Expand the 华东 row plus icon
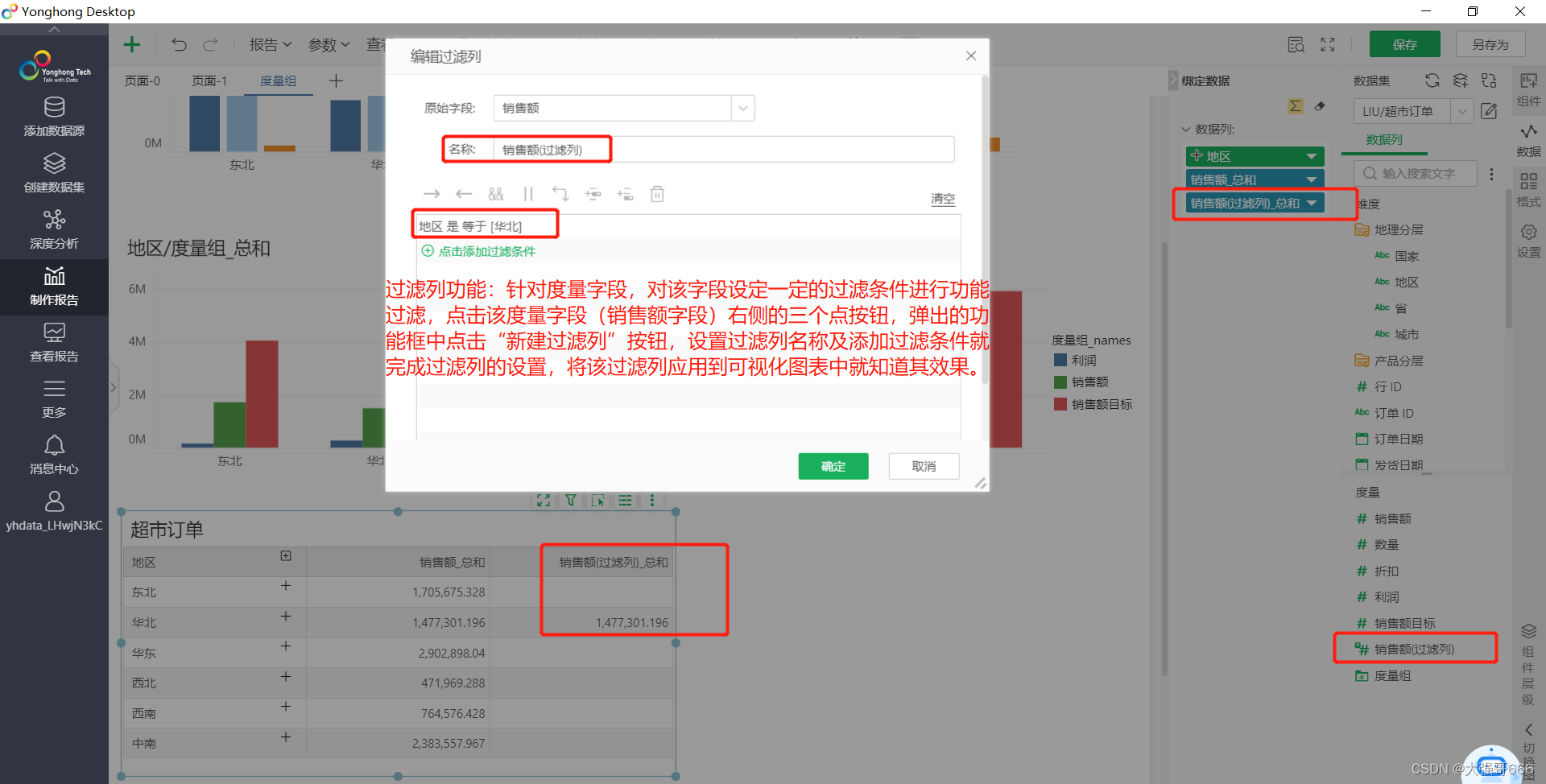 tap(286, 646)
